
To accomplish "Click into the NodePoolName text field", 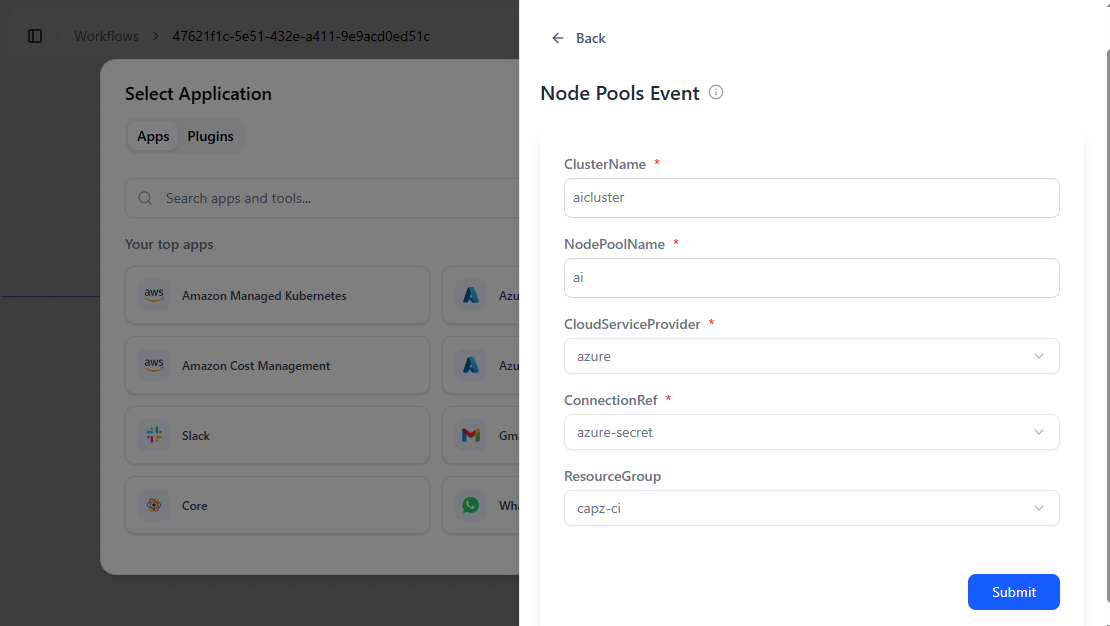I will point(811,278).
